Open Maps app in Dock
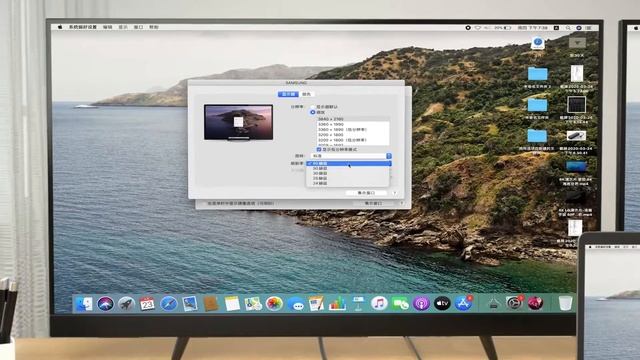This screenshot has height=360, width=640. [253, 304]
